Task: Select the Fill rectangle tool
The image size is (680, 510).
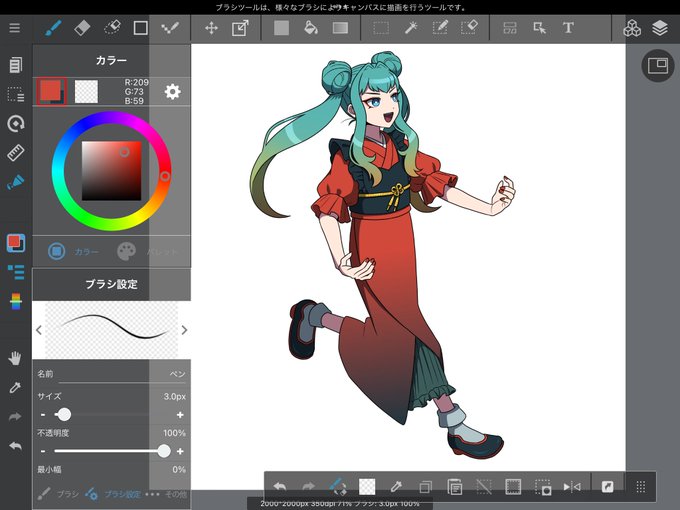Action: [x=281, y=28]
